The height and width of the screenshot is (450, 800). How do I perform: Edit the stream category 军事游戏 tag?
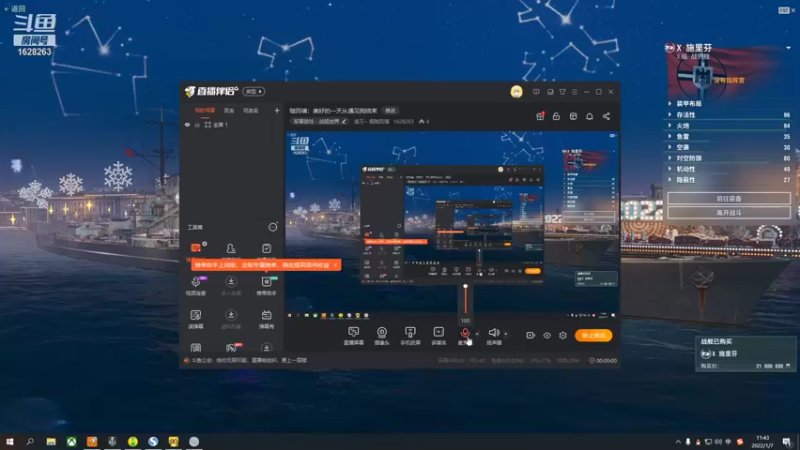coord(320,121)
